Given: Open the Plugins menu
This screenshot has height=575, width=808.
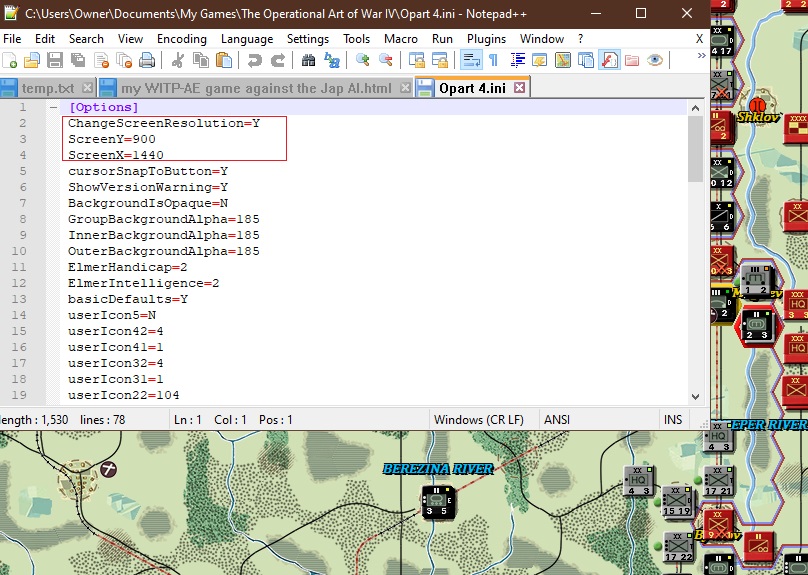Looking at the screenshot, I should point(486,39).
